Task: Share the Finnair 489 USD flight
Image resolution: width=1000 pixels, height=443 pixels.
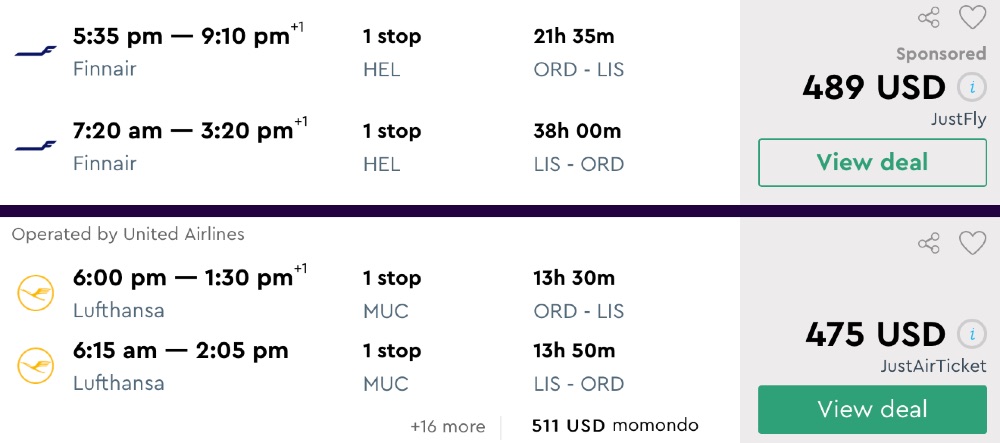Action: click(x=929, y=17)
